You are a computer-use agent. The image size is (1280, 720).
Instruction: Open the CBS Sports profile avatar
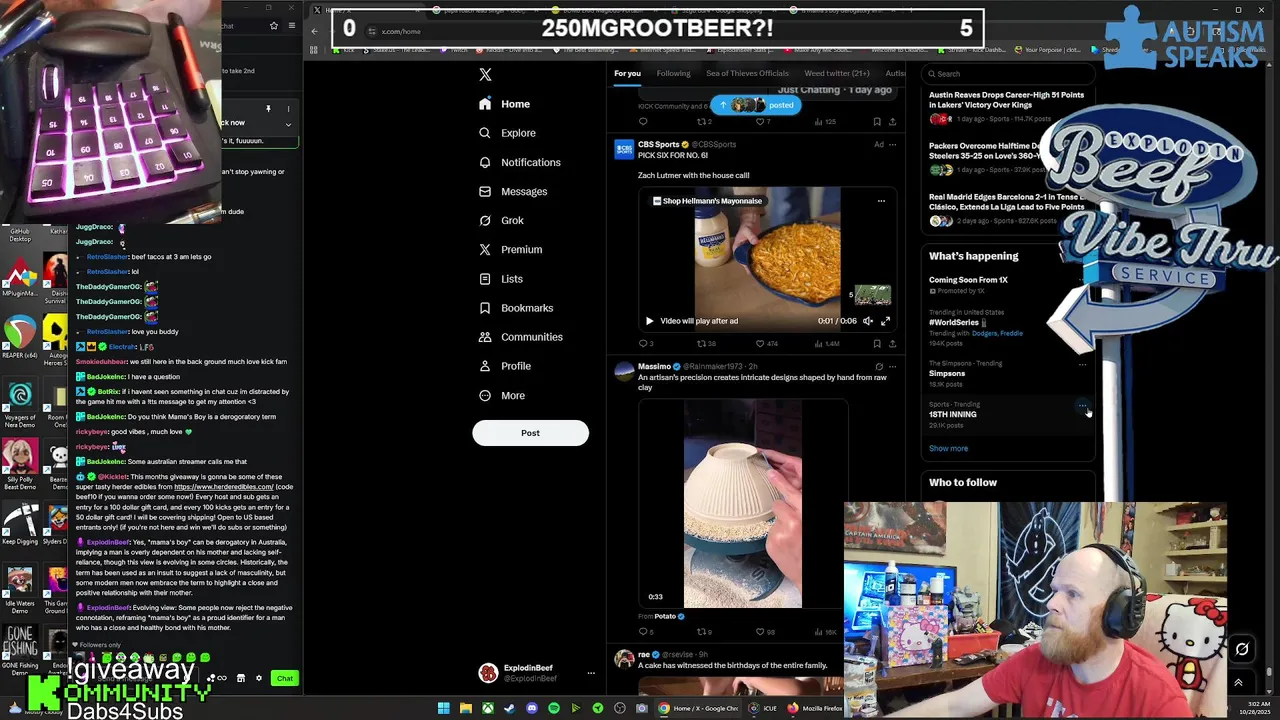[624, 149]
